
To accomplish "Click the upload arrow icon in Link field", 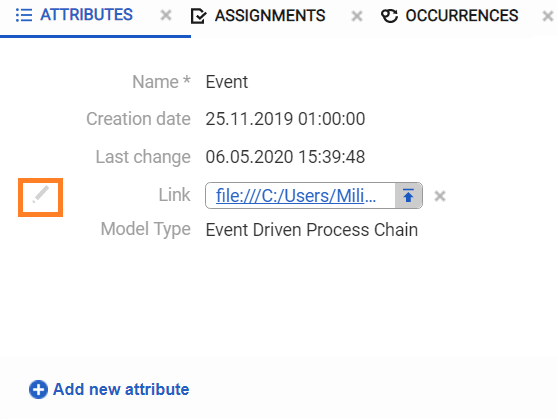I will point(408,196).
